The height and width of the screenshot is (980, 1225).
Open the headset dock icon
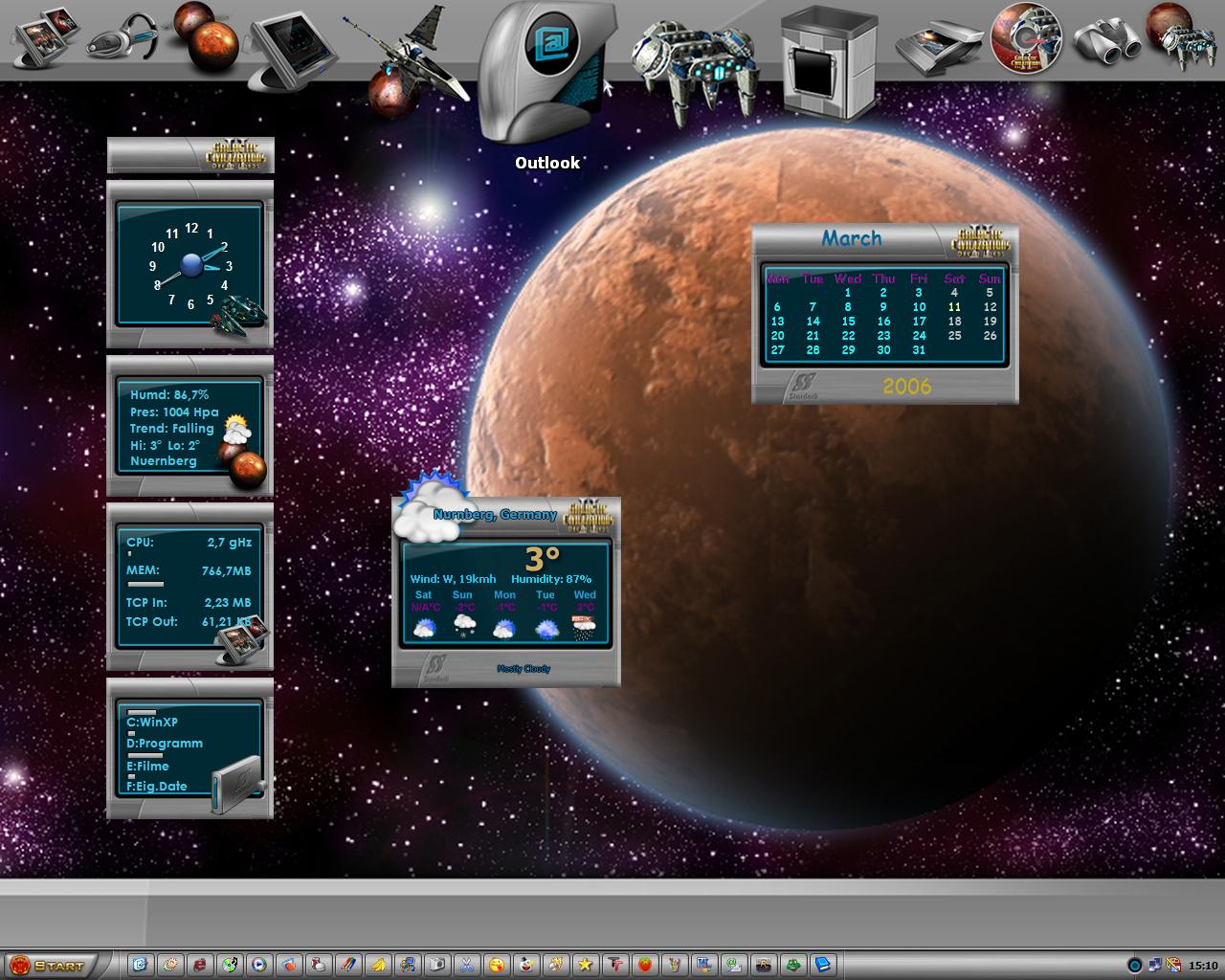tap(122, 38)
